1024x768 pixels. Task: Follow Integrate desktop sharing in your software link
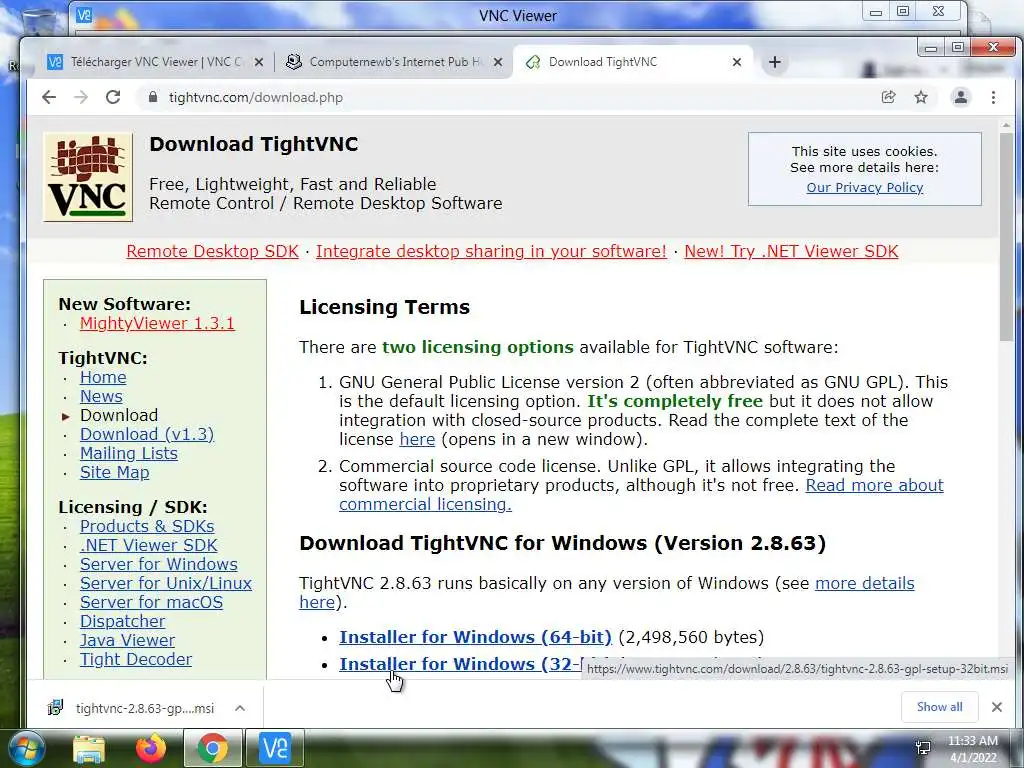coord(491,251)
